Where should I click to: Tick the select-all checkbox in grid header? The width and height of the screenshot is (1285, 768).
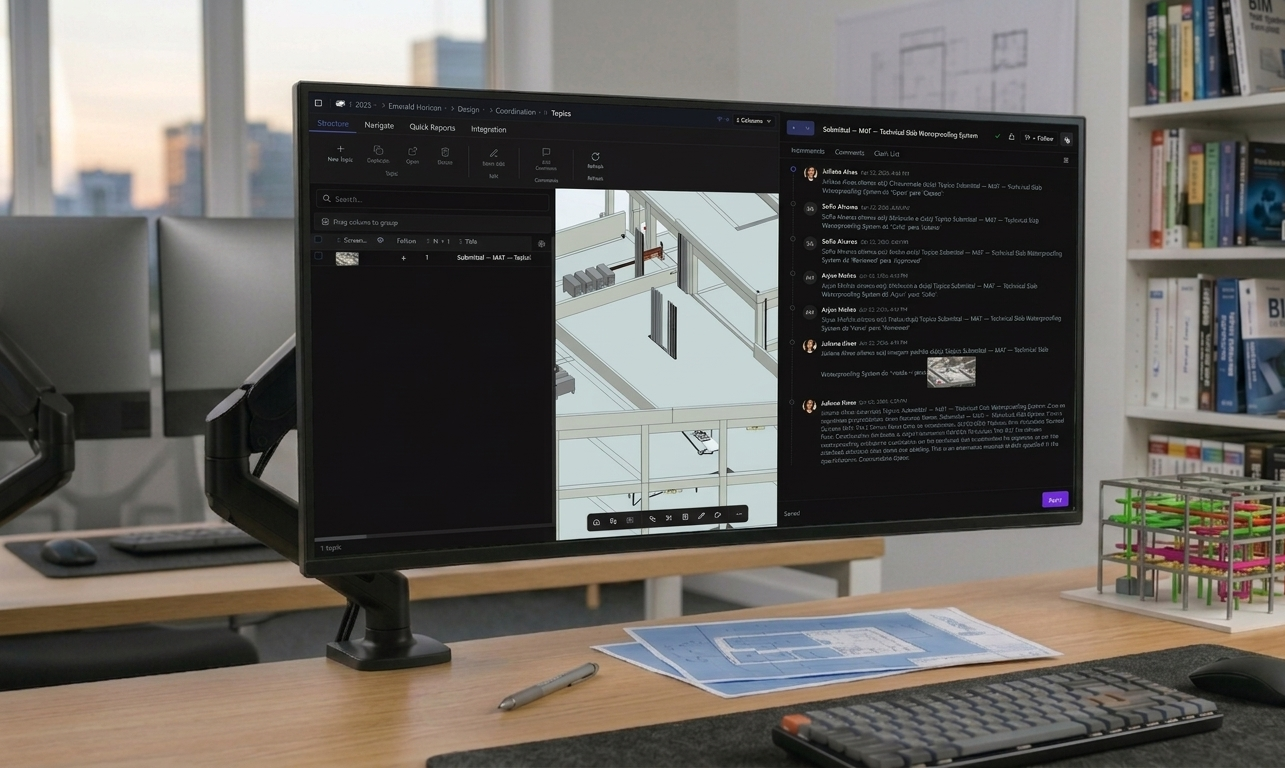tap(318, 240)
